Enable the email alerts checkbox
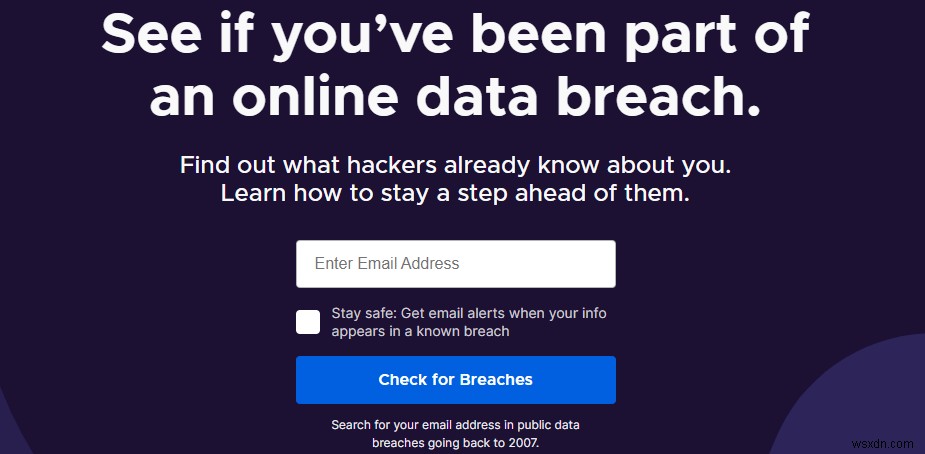The height and width of the screenshot is (454, 925). [308, 322]
